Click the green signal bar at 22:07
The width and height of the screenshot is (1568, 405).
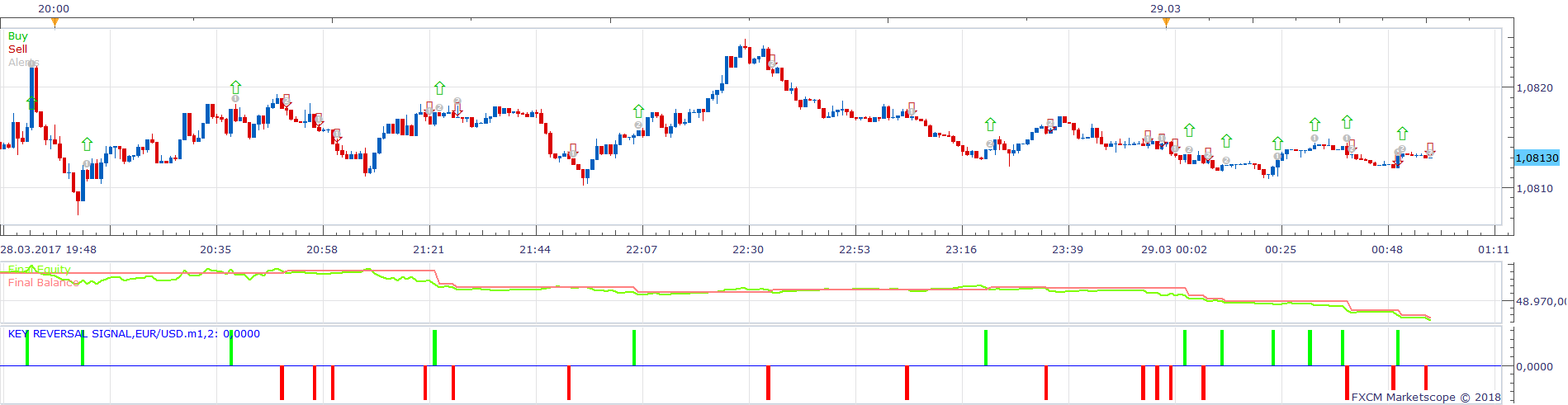point(634,347)
